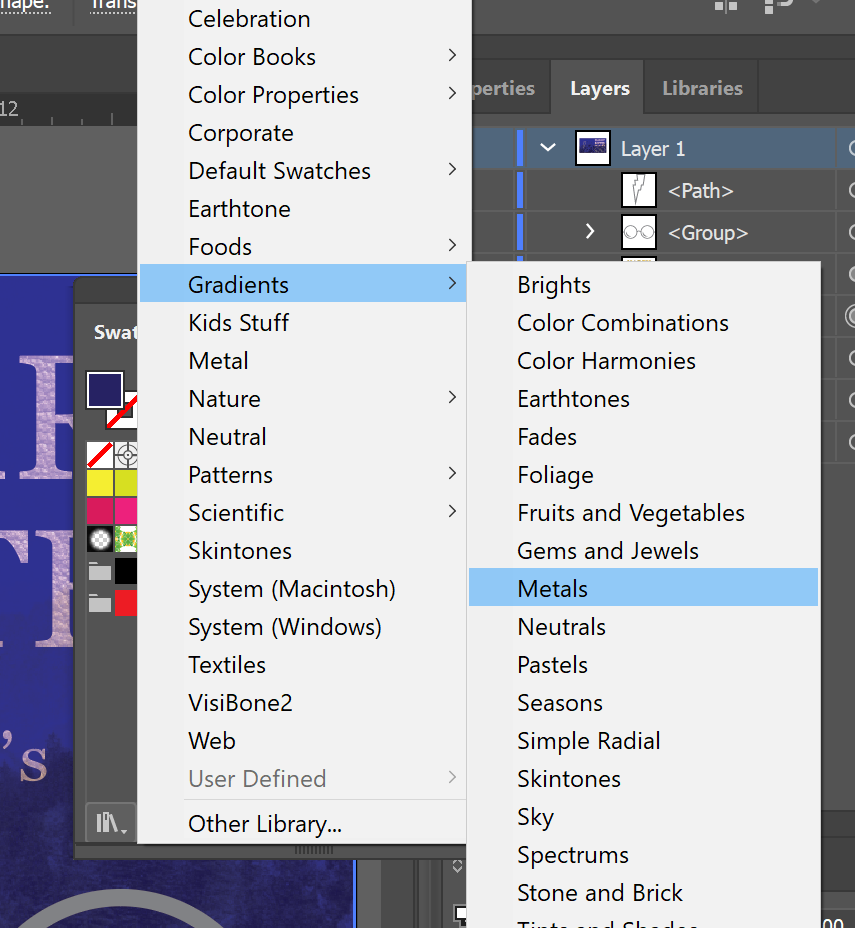This screenshot has width=855, height=928.
Task: Open the Color Books submenu
Action: pos(251,57)
